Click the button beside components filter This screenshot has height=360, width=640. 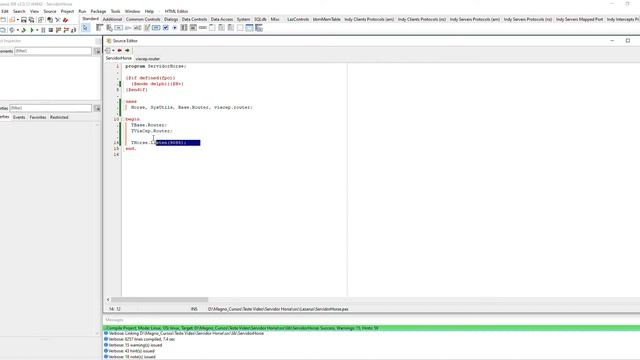click(x=97, y=51)
